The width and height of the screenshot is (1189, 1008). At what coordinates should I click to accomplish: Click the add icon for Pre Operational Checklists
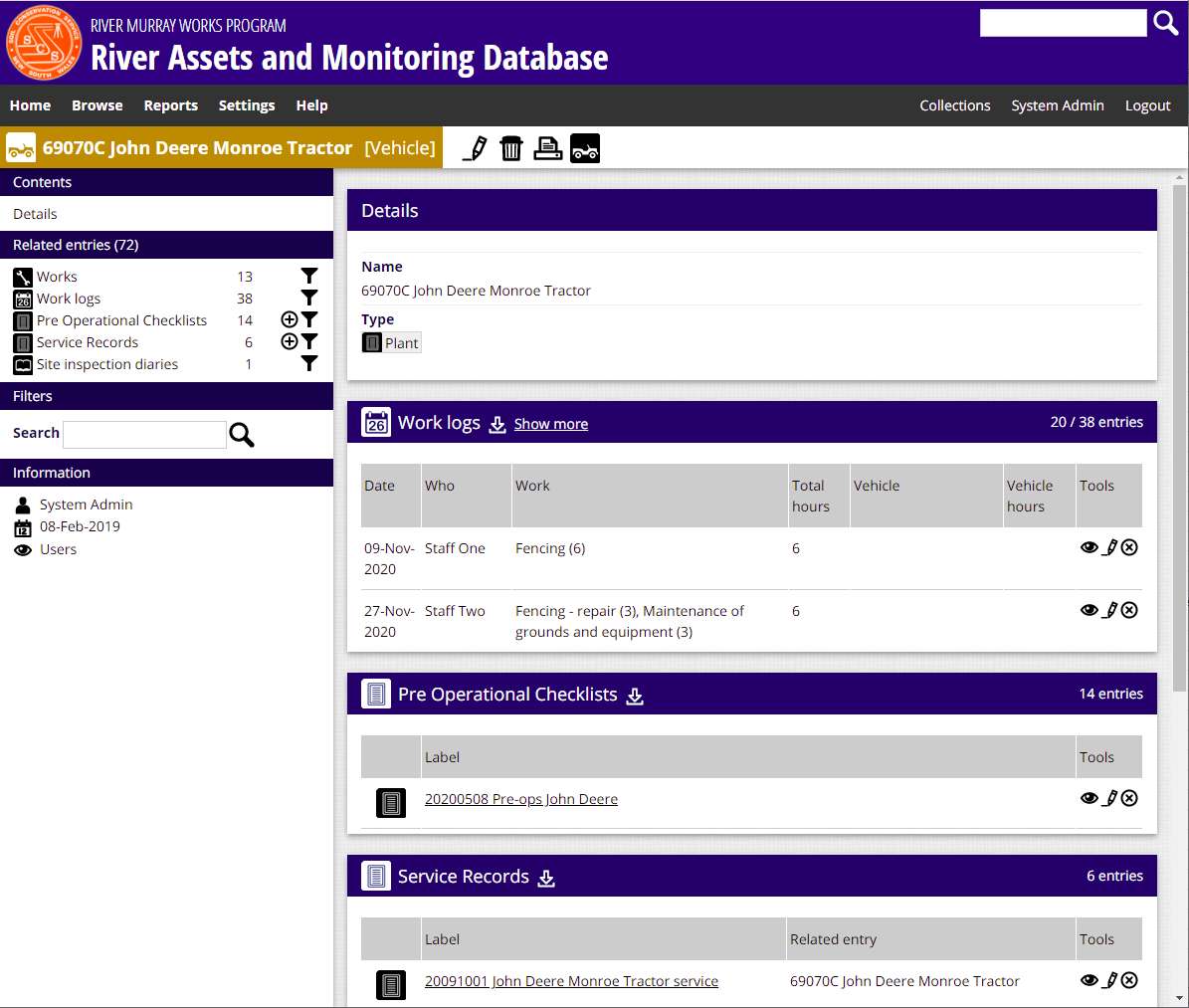pyautogui.click(x=289, y=319)
